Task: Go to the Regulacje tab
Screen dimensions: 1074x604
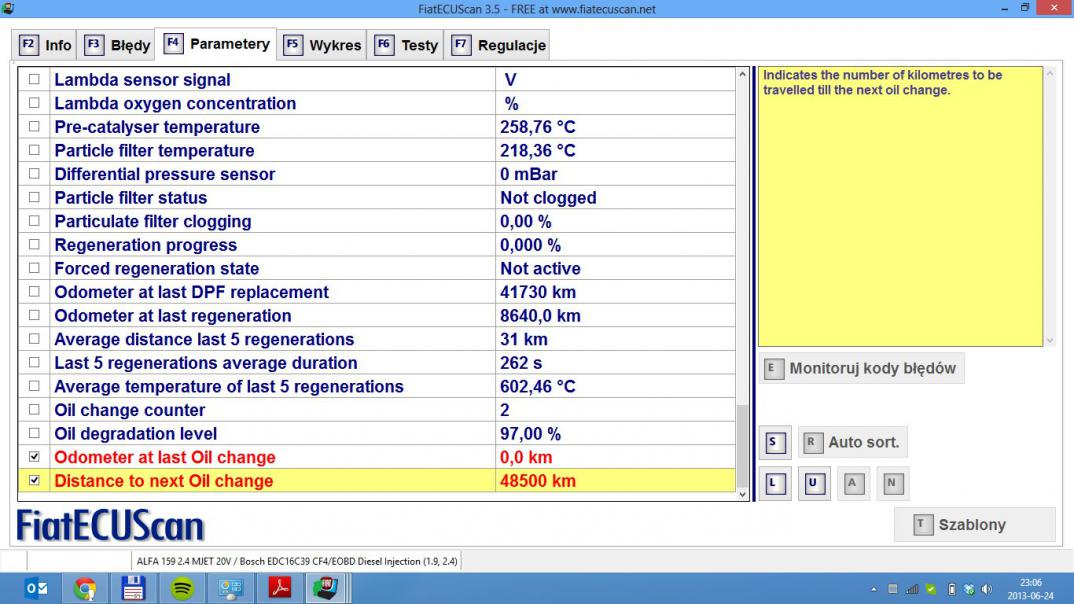Action: pyautogui.click(x=498, y=45)
